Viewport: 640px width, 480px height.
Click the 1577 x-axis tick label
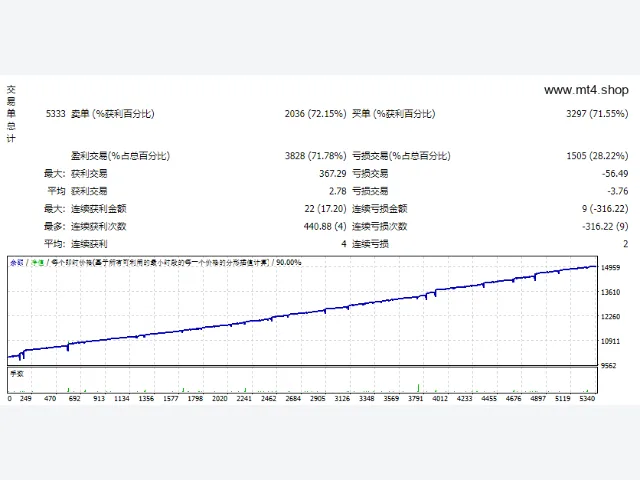tap(171, 398)
